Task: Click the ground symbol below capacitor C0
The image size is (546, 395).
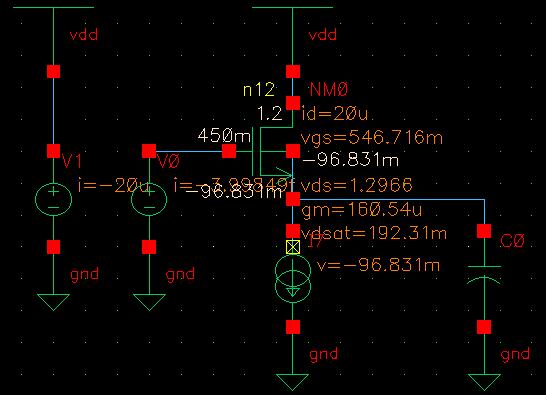Action: pyautogui.click(x=484, y=382)
